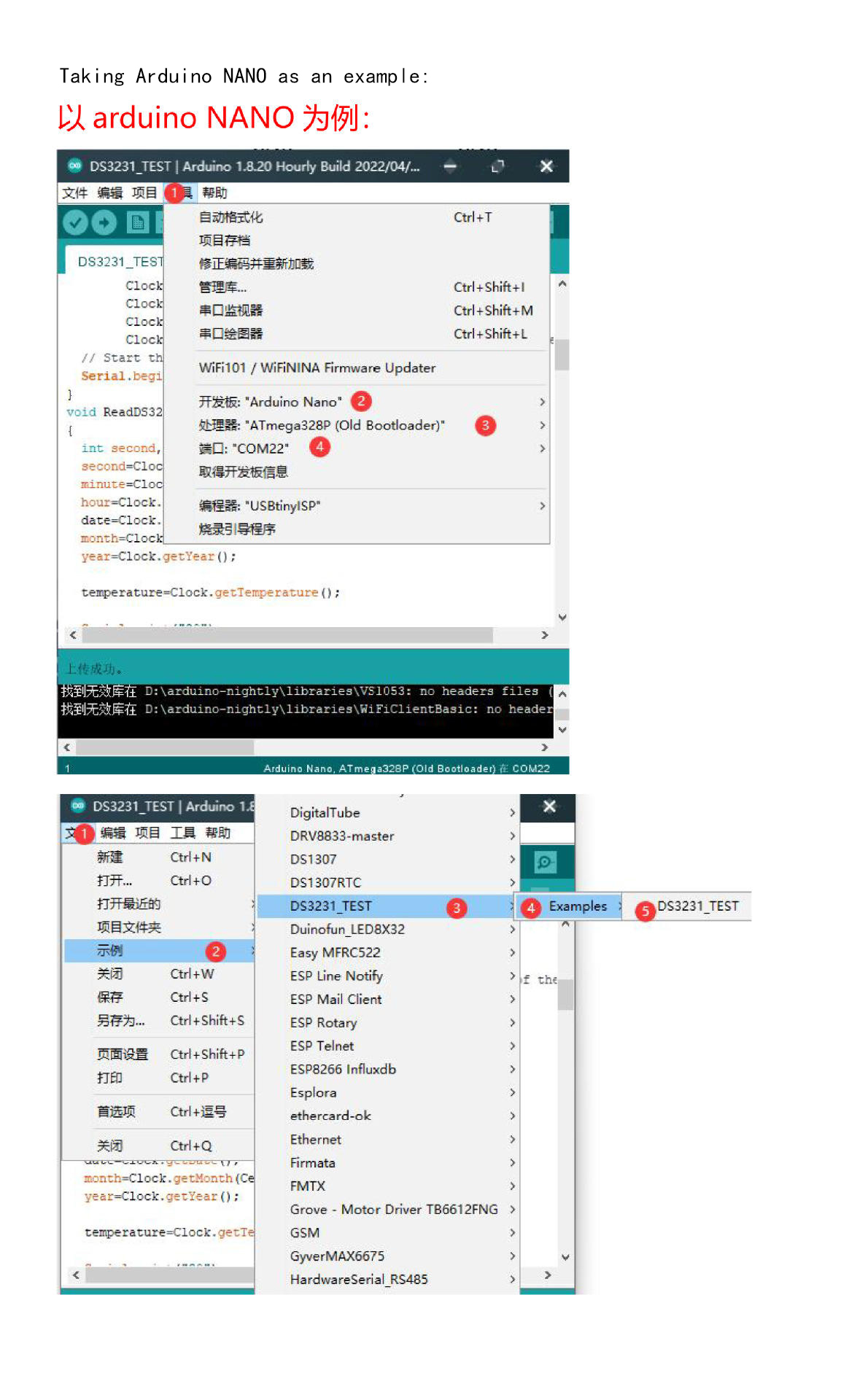
Task: Expand Firmata examples entry
Action: click(388, 1163)
